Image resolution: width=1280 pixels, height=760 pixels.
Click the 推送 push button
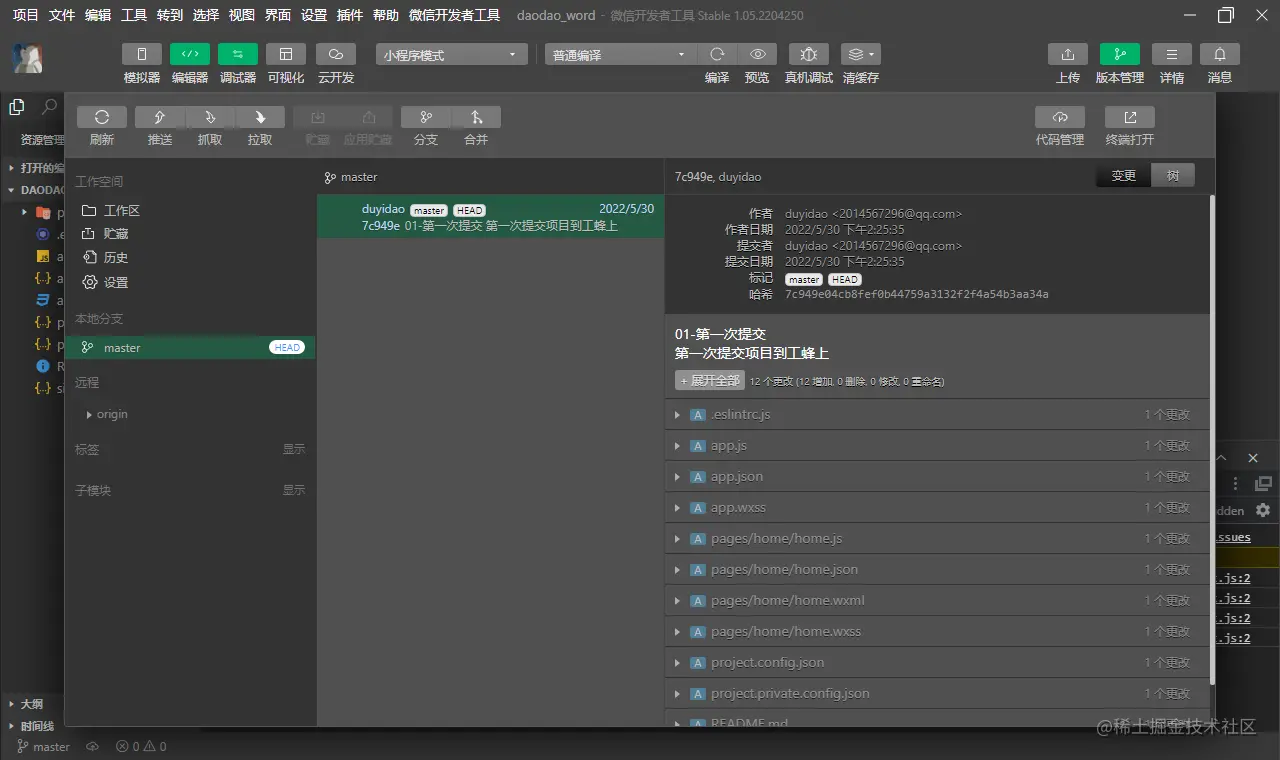[160, 117]
